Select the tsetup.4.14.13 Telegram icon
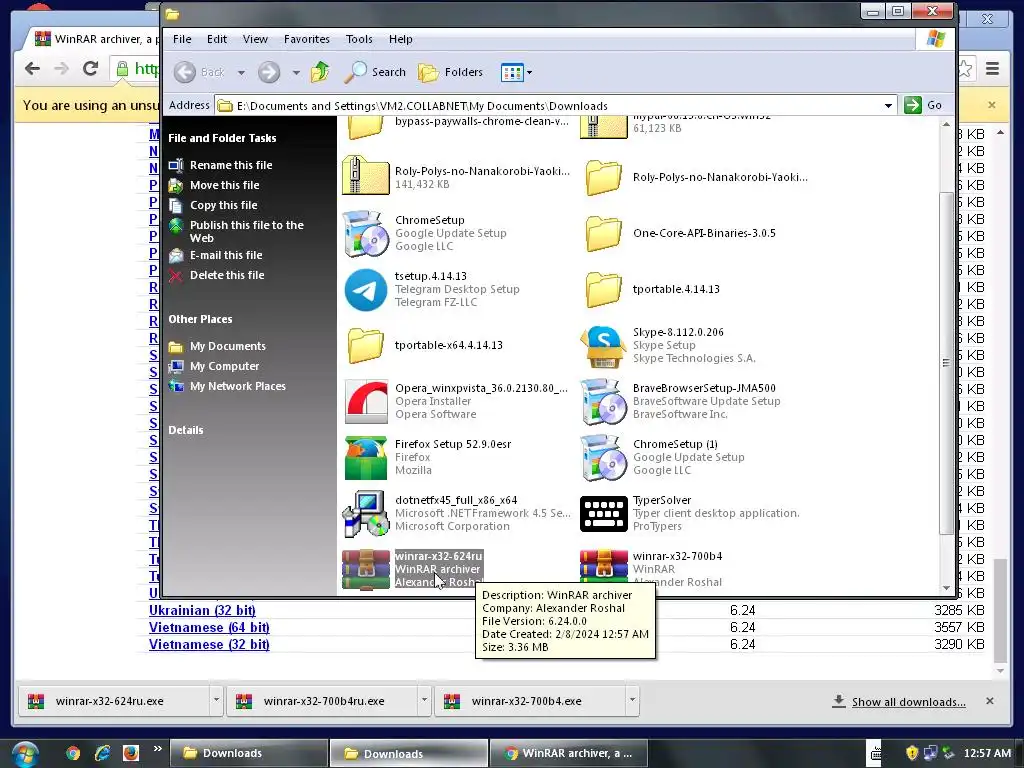The image size is (1024, 768). (365, 289)
